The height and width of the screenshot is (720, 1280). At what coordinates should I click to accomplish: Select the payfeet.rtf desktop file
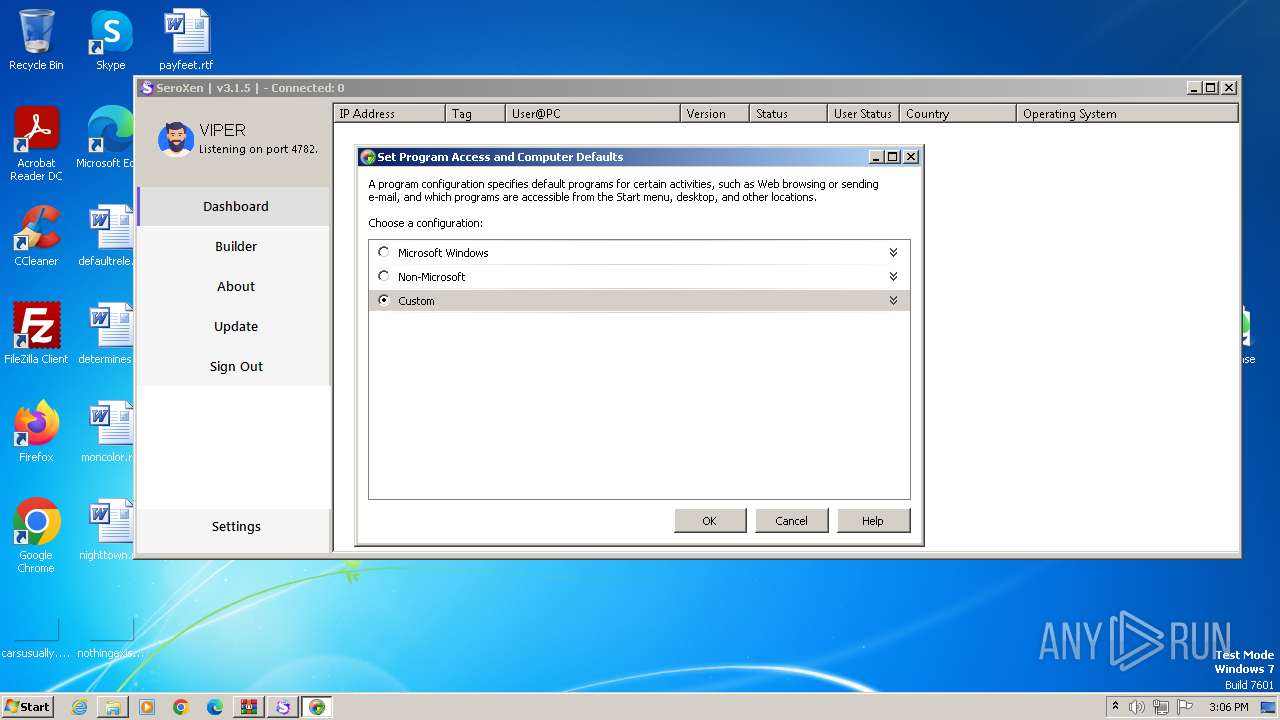click(x=186, y=40)
